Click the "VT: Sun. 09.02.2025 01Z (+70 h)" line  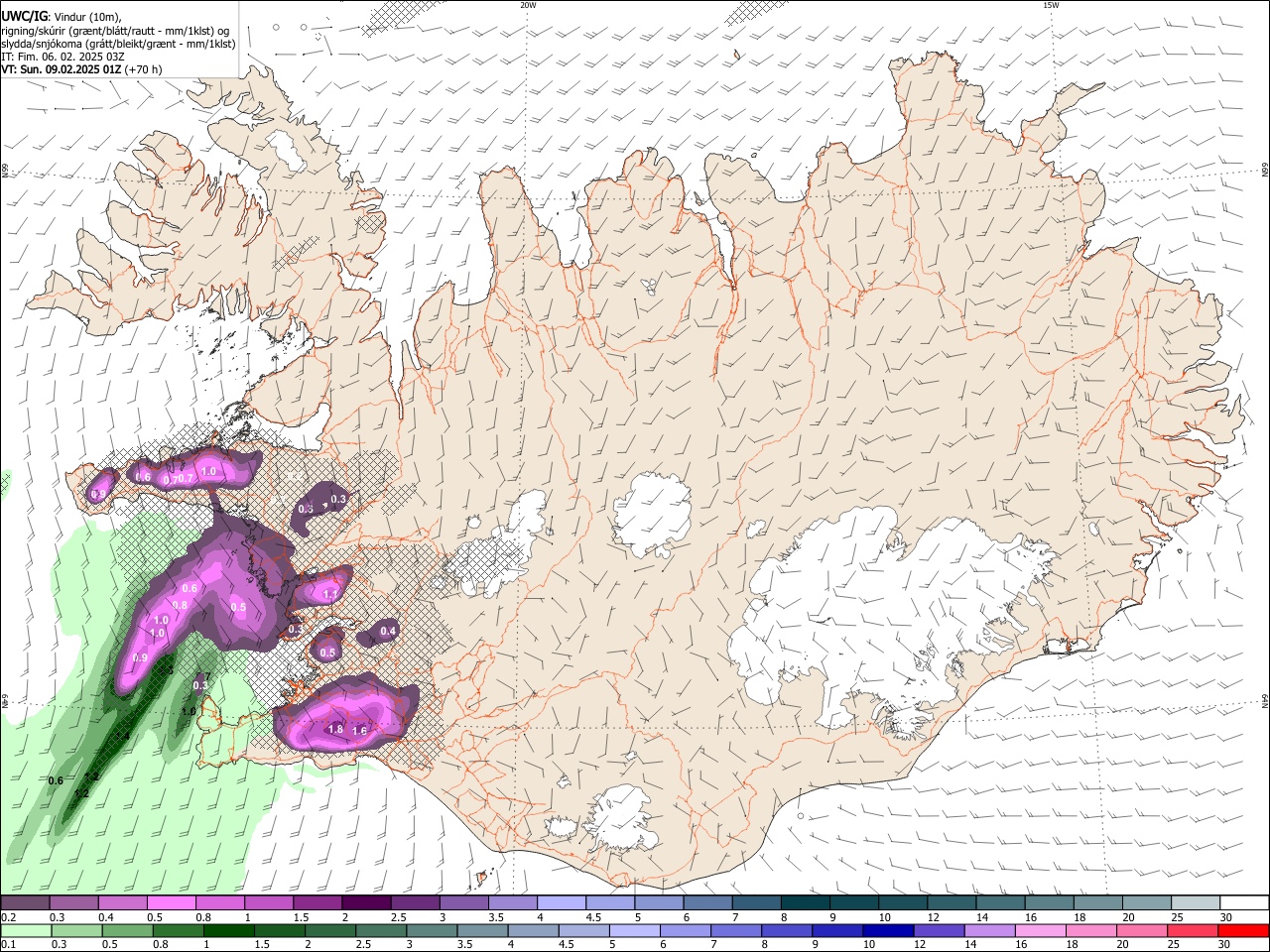point(81,69)
